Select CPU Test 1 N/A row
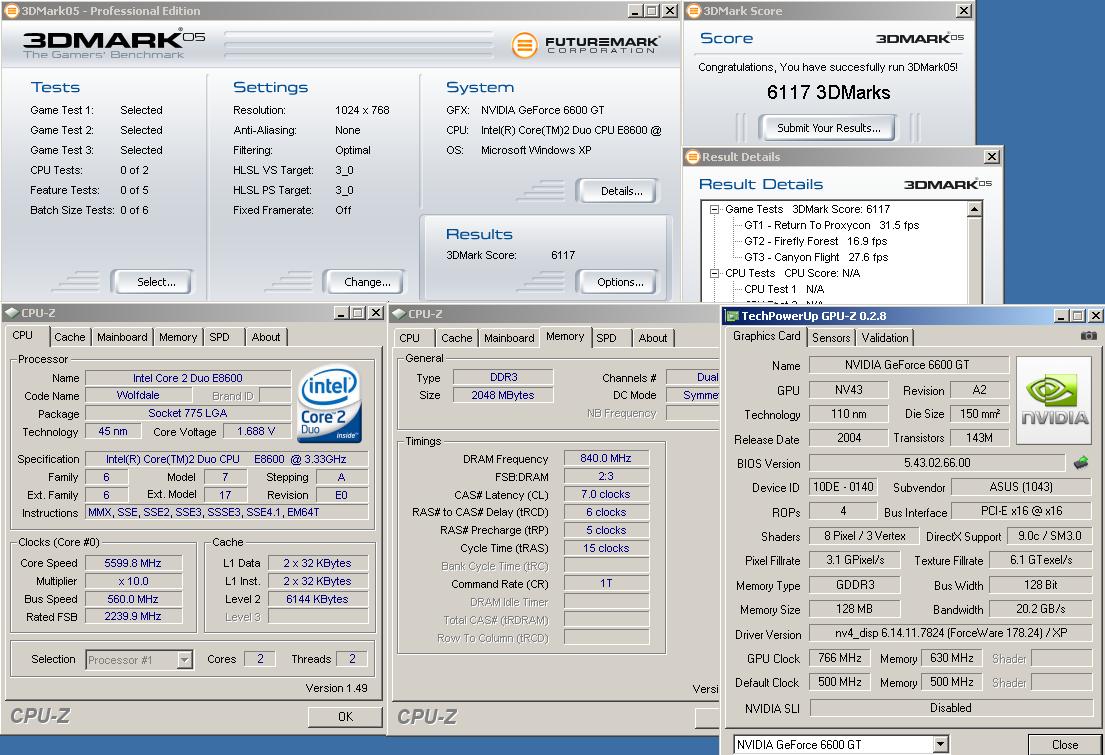Screen dimensions: 1105x755 click(x=784, y=289)
